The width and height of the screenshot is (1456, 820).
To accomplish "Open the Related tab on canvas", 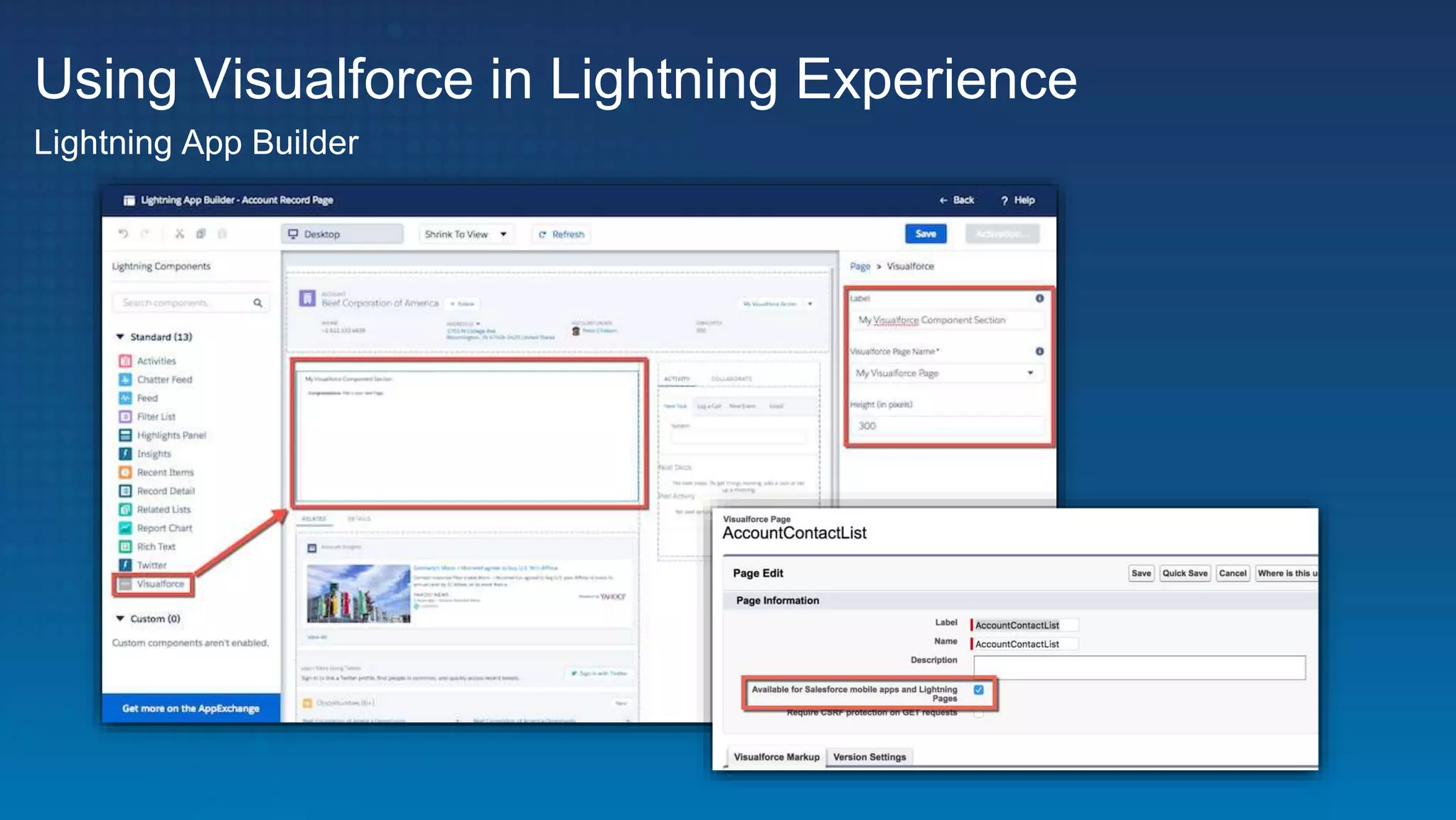I will point(314,519).
